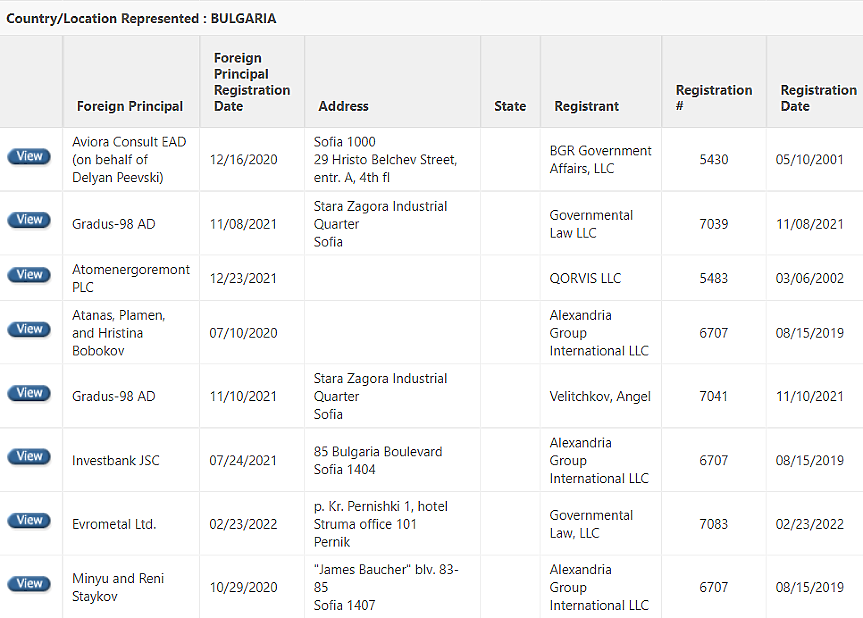Click View for Gradus-98 AD dated 11/08/2021

30,220
